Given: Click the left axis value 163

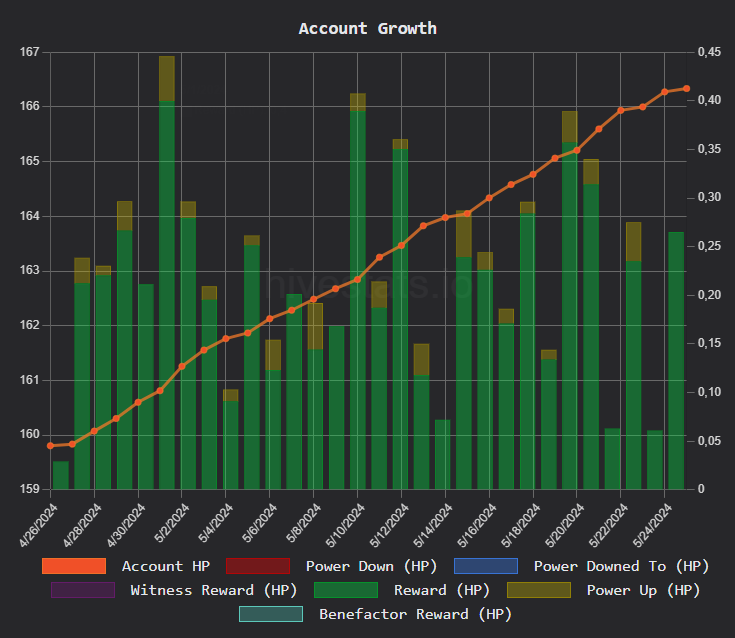Looking at the screenshot, I should pyautogui.click(x=30, y=270).
